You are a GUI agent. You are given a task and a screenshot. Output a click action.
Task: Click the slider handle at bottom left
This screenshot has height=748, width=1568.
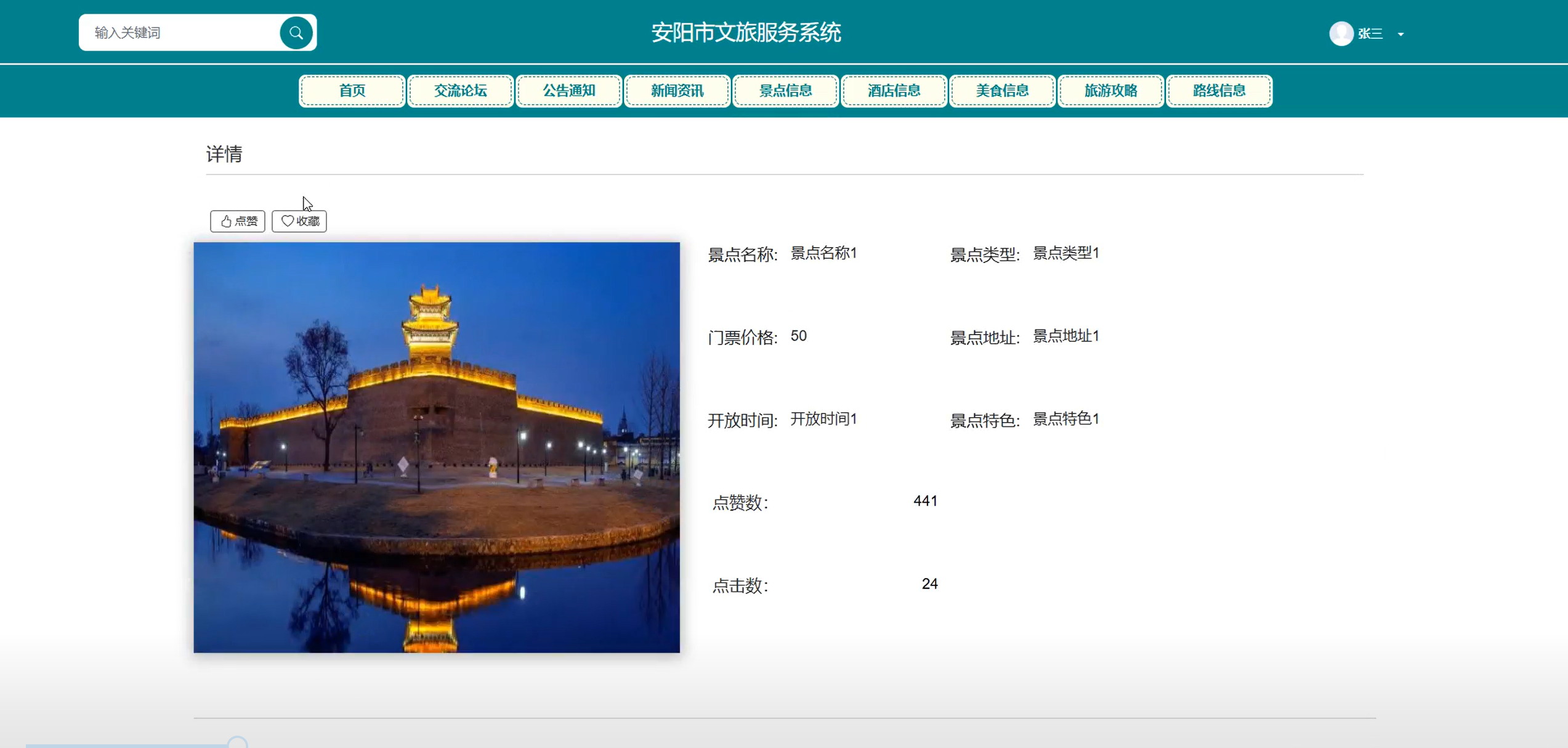tap(237, 742)
